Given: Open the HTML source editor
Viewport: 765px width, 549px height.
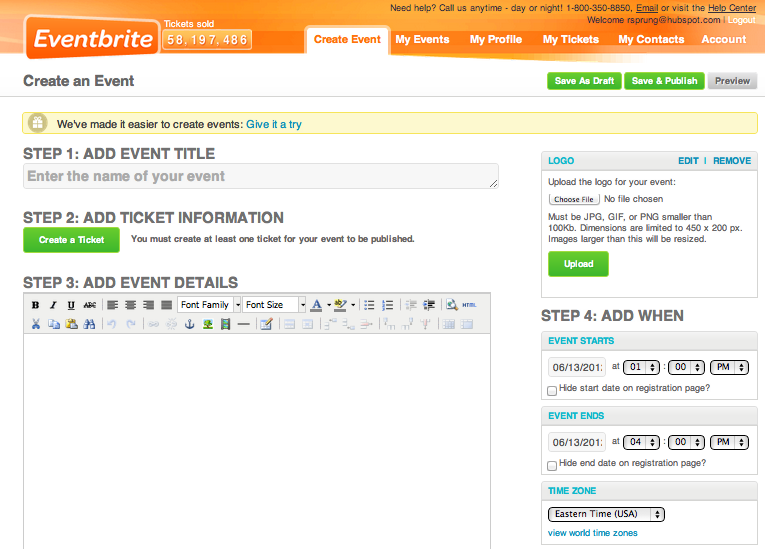Looking at the screenshot, I should (469, 305).
